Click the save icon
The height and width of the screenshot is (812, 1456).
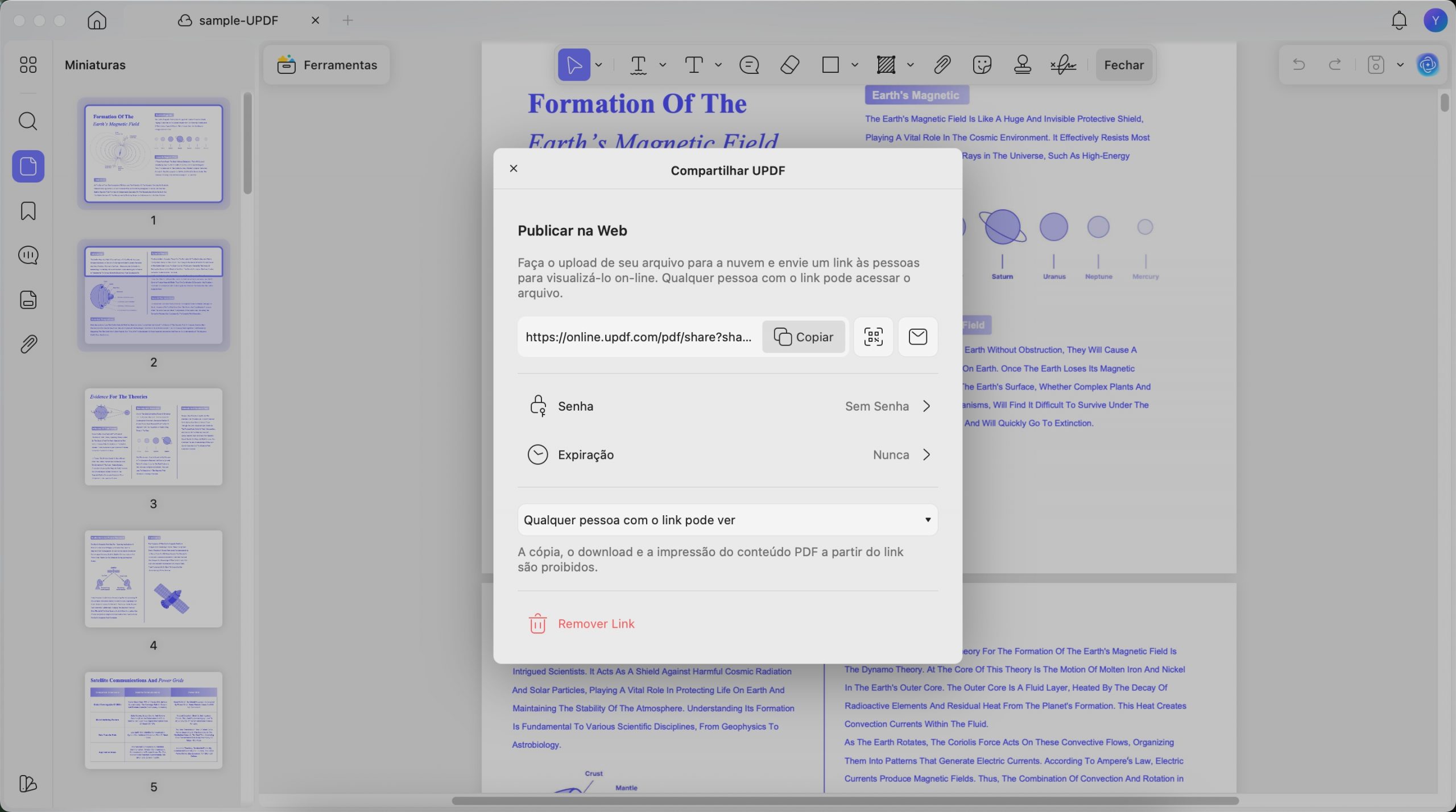point(1375,65)
